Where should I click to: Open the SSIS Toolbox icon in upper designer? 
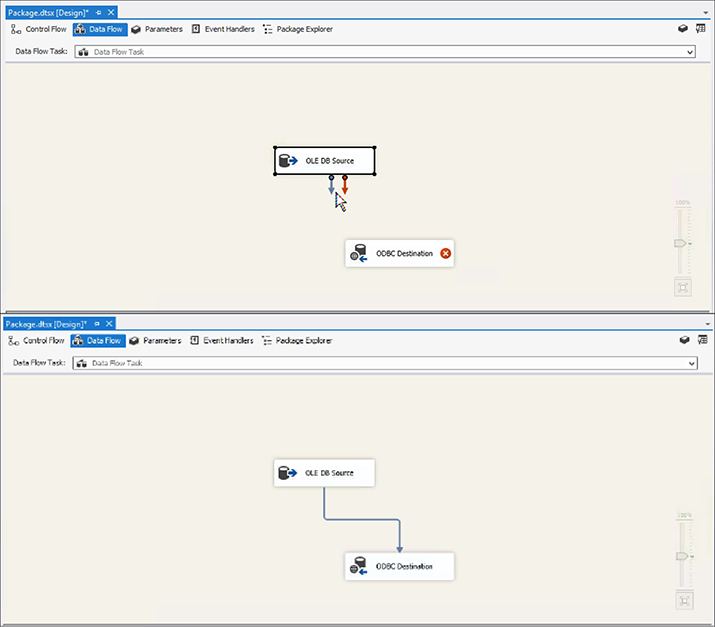point(683,29)
